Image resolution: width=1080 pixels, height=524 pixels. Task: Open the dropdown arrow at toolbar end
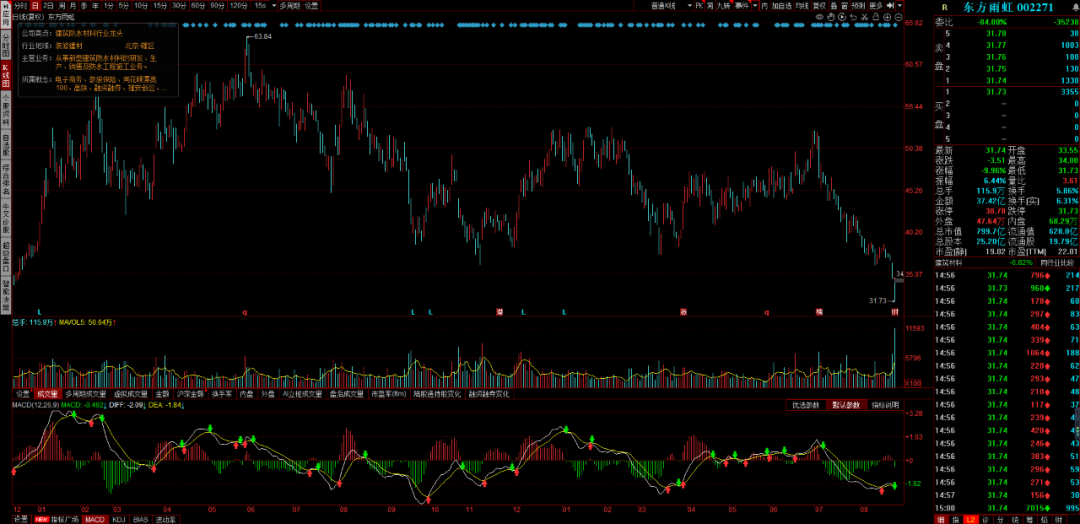tap(900, 6)
